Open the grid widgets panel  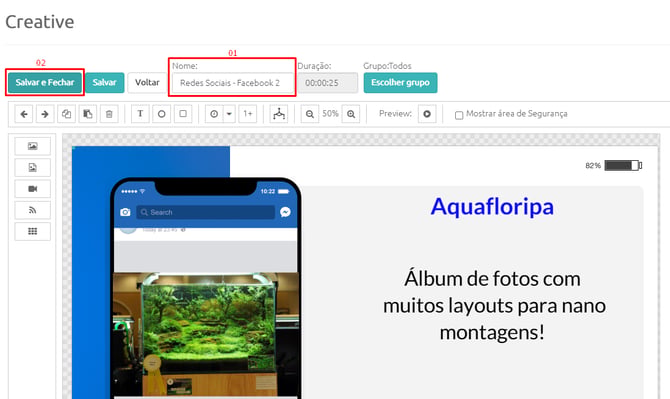(32, 231)
